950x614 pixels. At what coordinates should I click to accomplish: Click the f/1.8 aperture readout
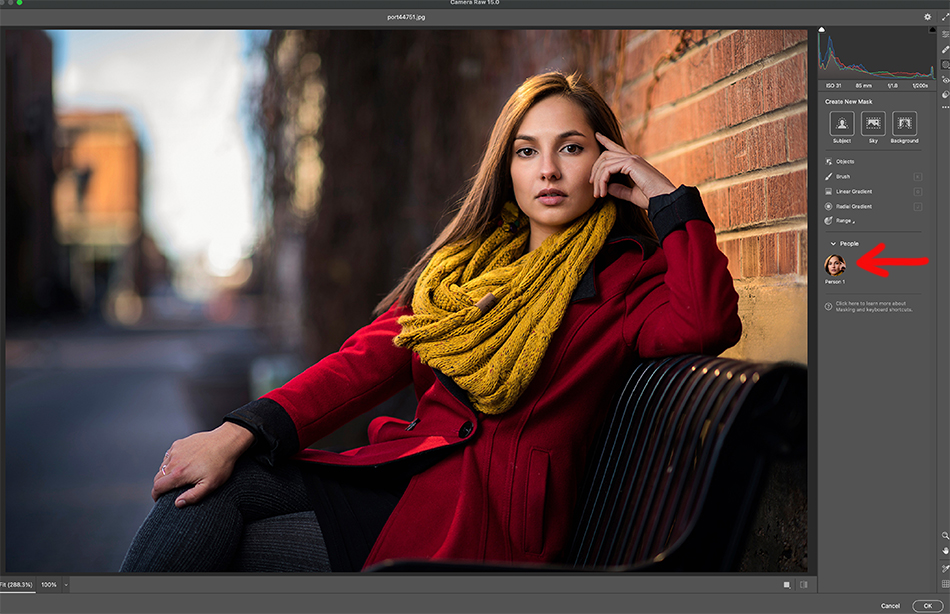(x=892, y=86)
